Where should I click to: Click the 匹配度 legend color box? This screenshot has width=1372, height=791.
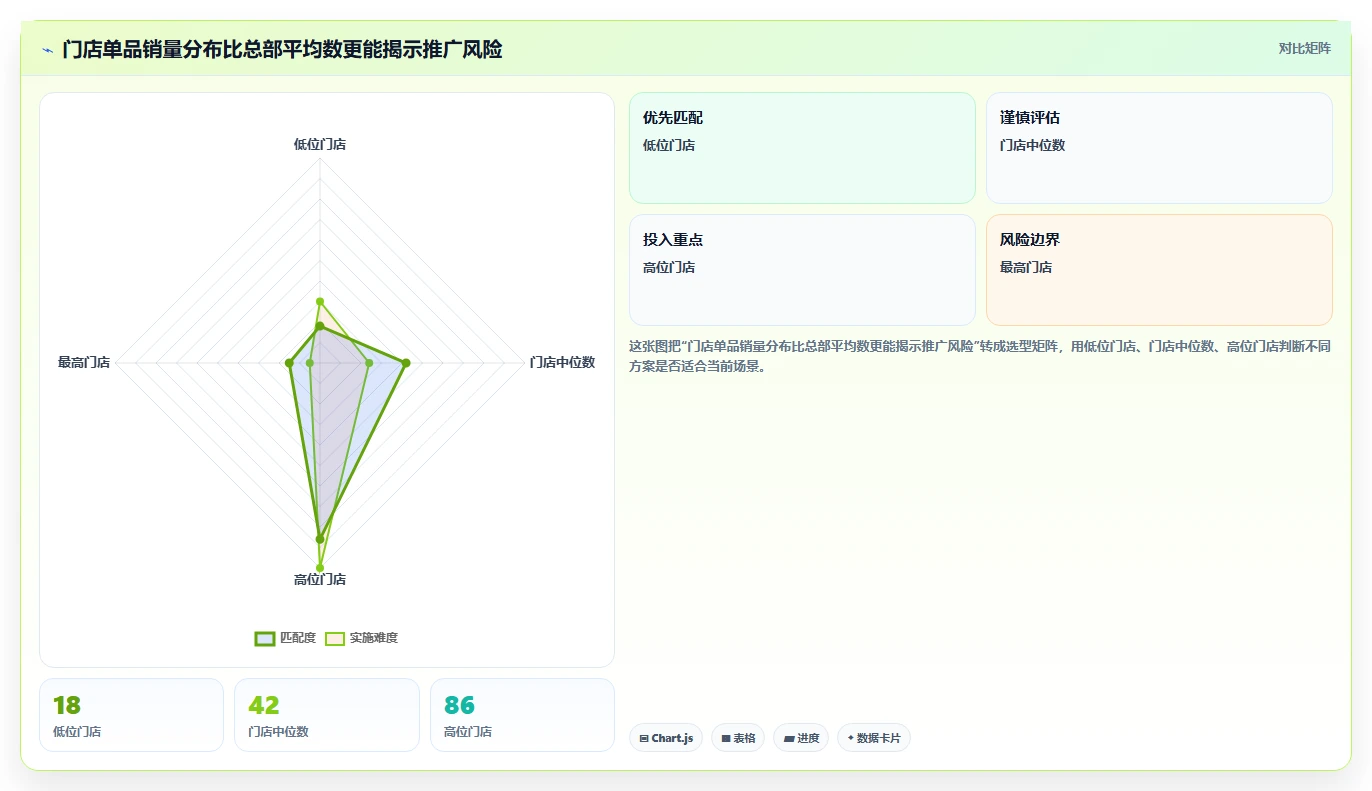(x=265, y=639)
